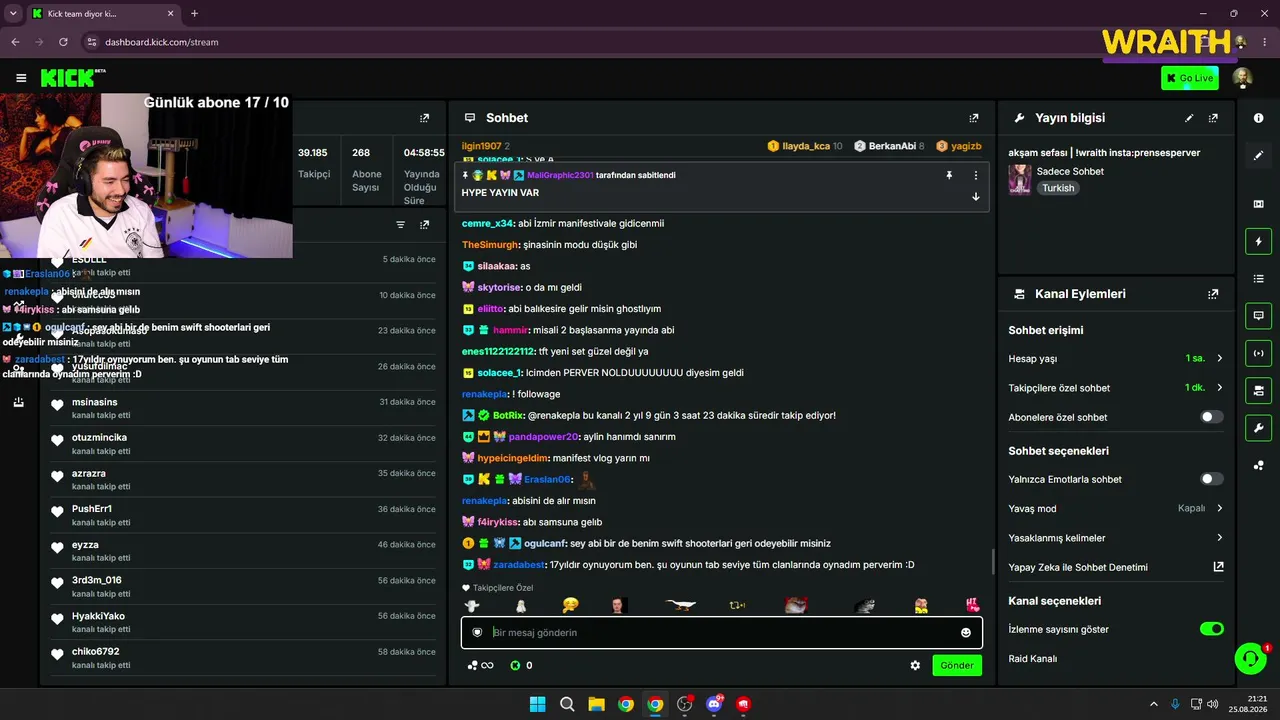Click username TheSimurgh in chat

pos(490,245)
